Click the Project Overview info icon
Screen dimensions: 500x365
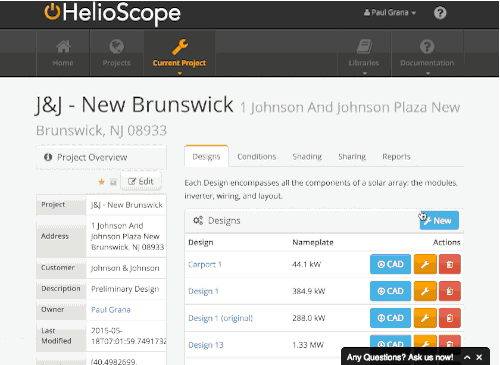[x=48, y=157]
